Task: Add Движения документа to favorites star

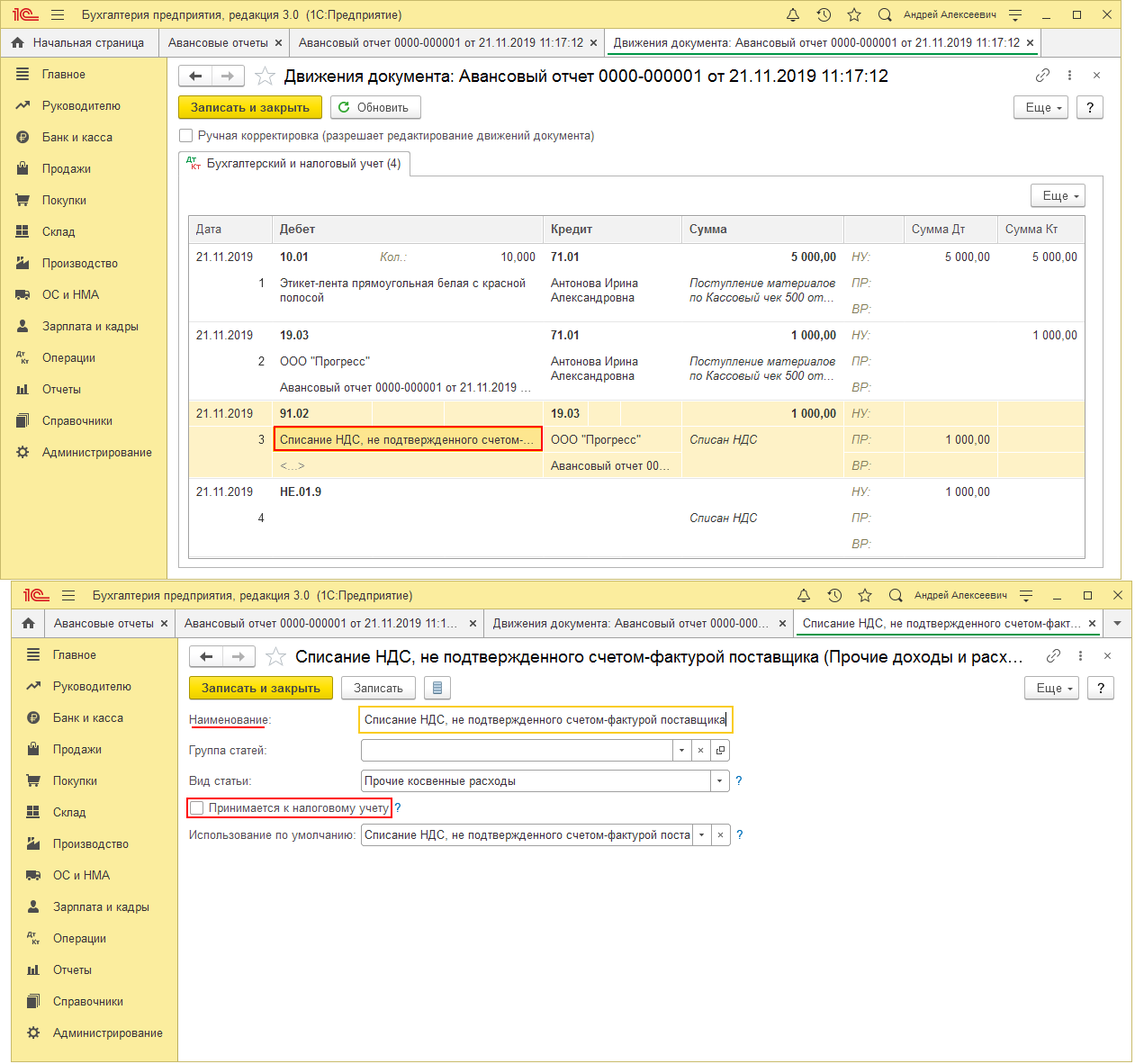Action: coord(265,76)
